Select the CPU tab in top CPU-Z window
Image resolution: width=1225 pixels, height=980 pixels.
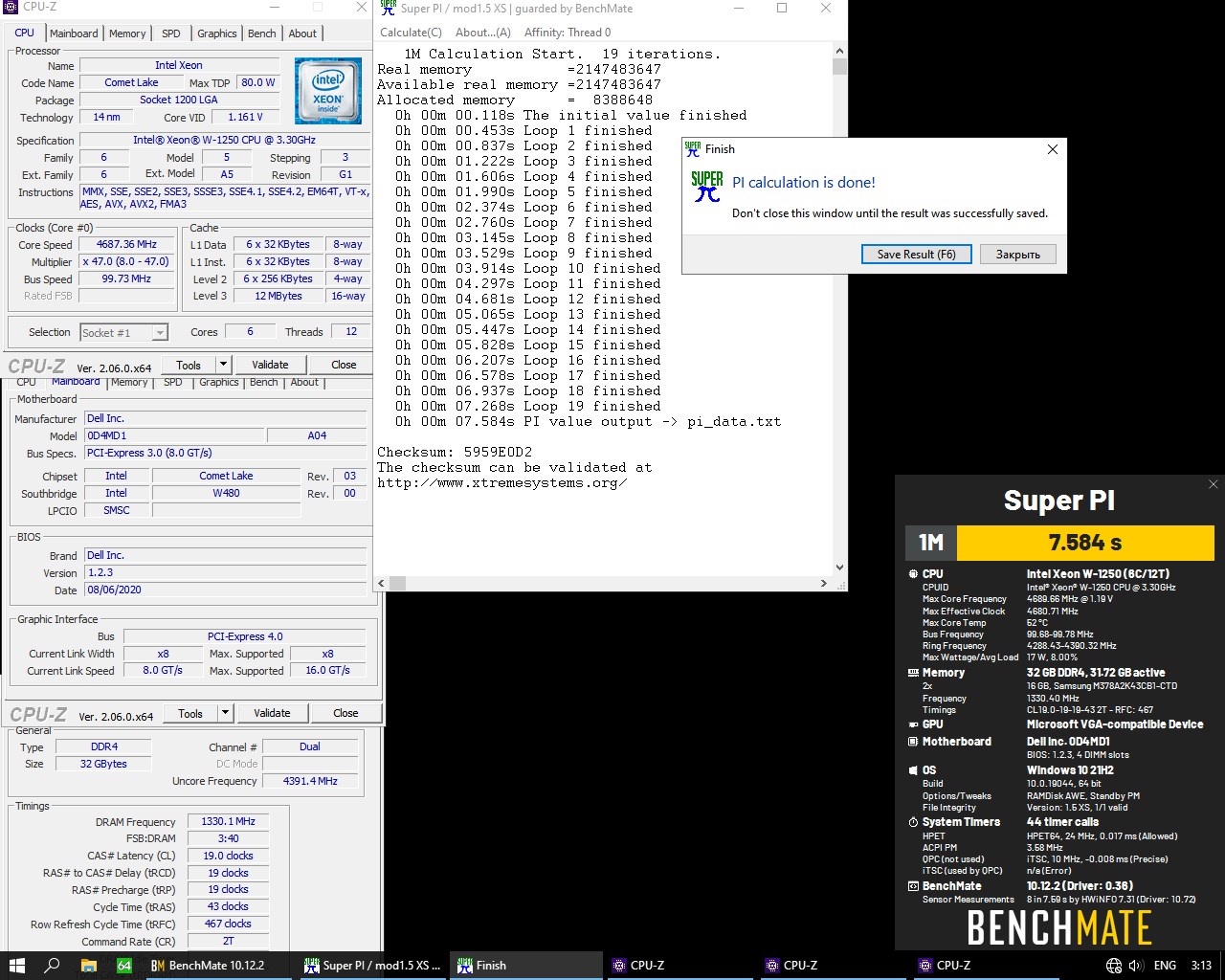coord(25,33)
